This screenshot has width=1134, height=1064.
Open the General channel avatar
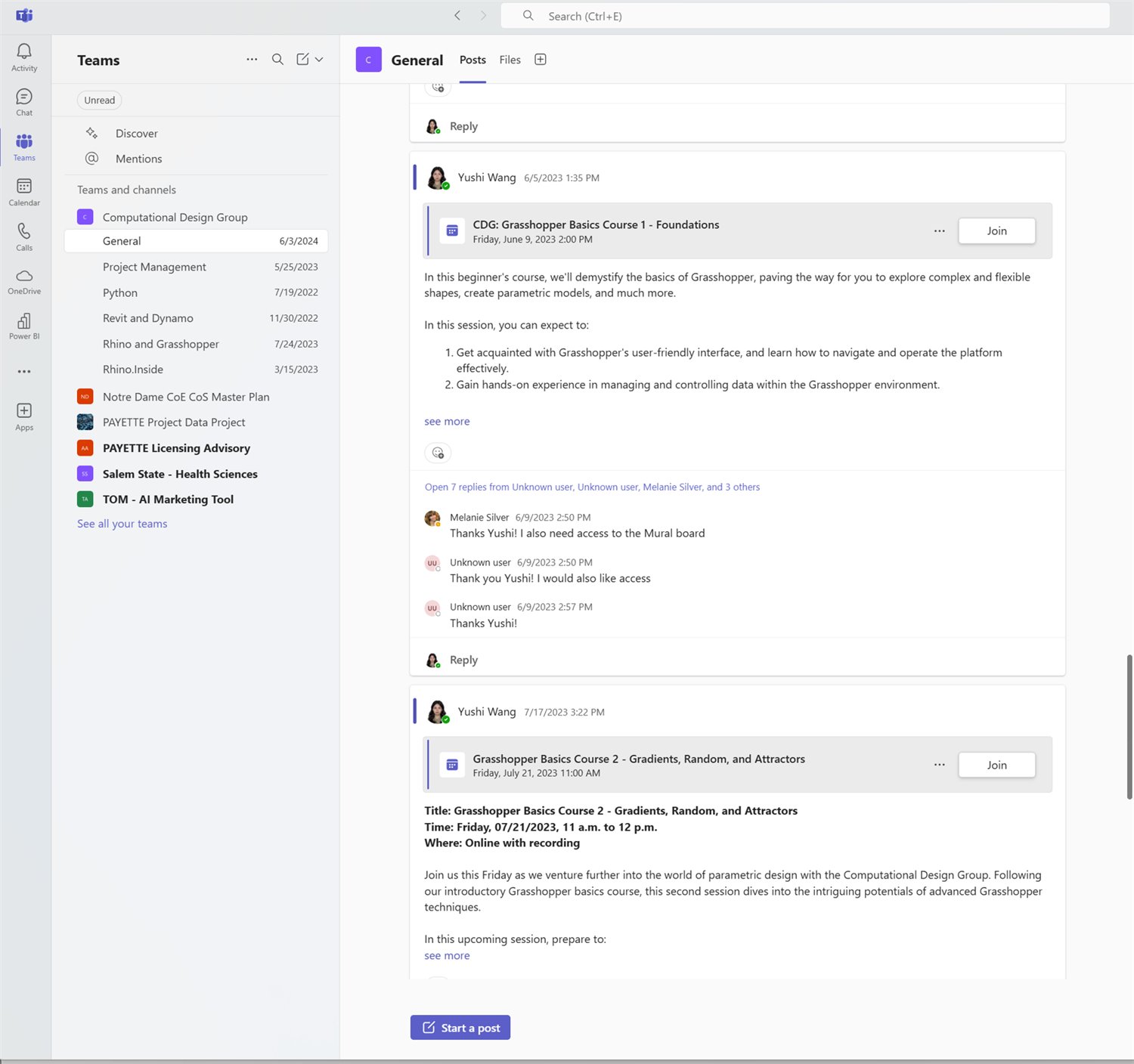tap(368, 60)
